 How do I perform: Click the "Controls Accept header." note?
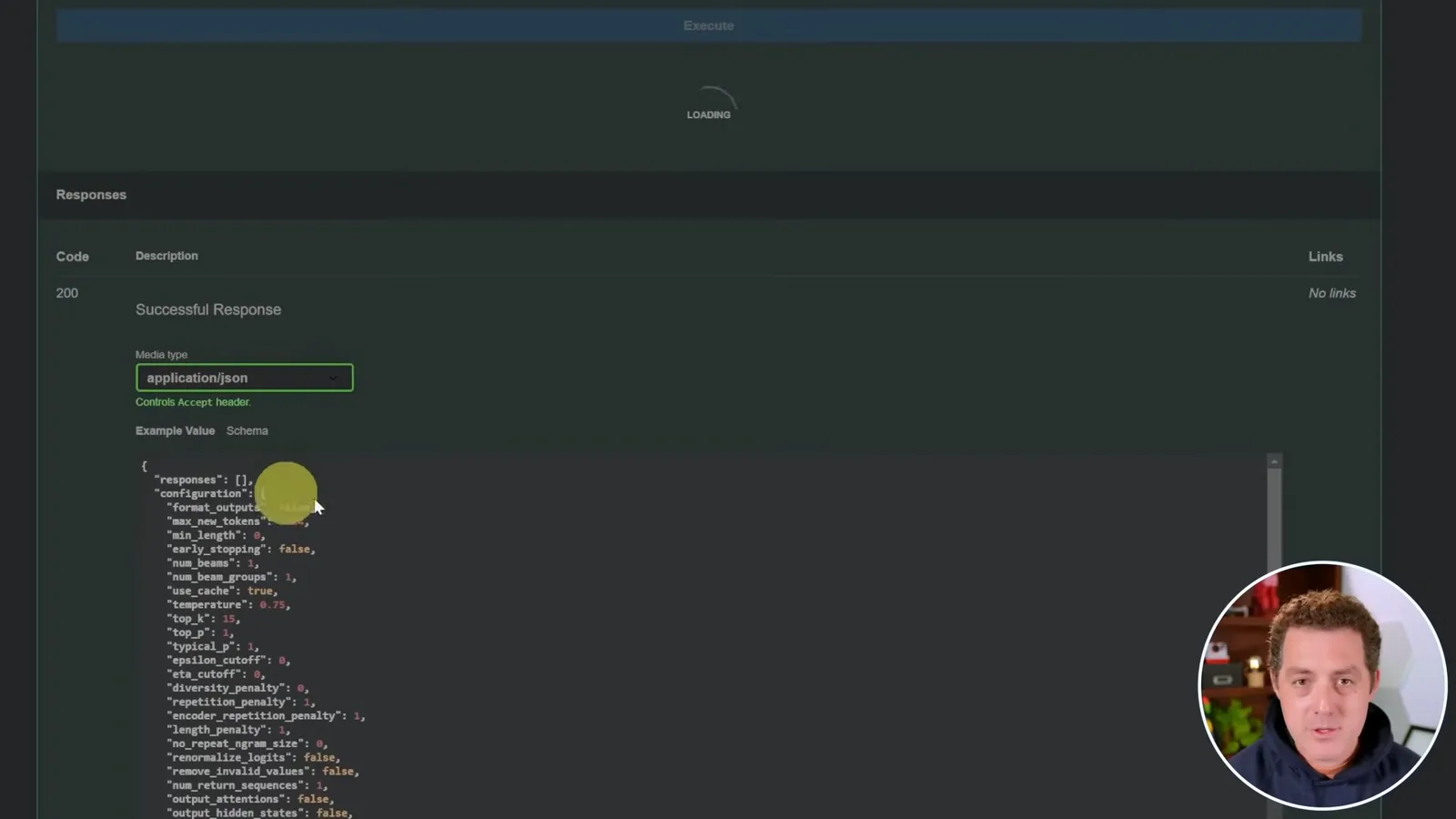(x=193, y=402)
